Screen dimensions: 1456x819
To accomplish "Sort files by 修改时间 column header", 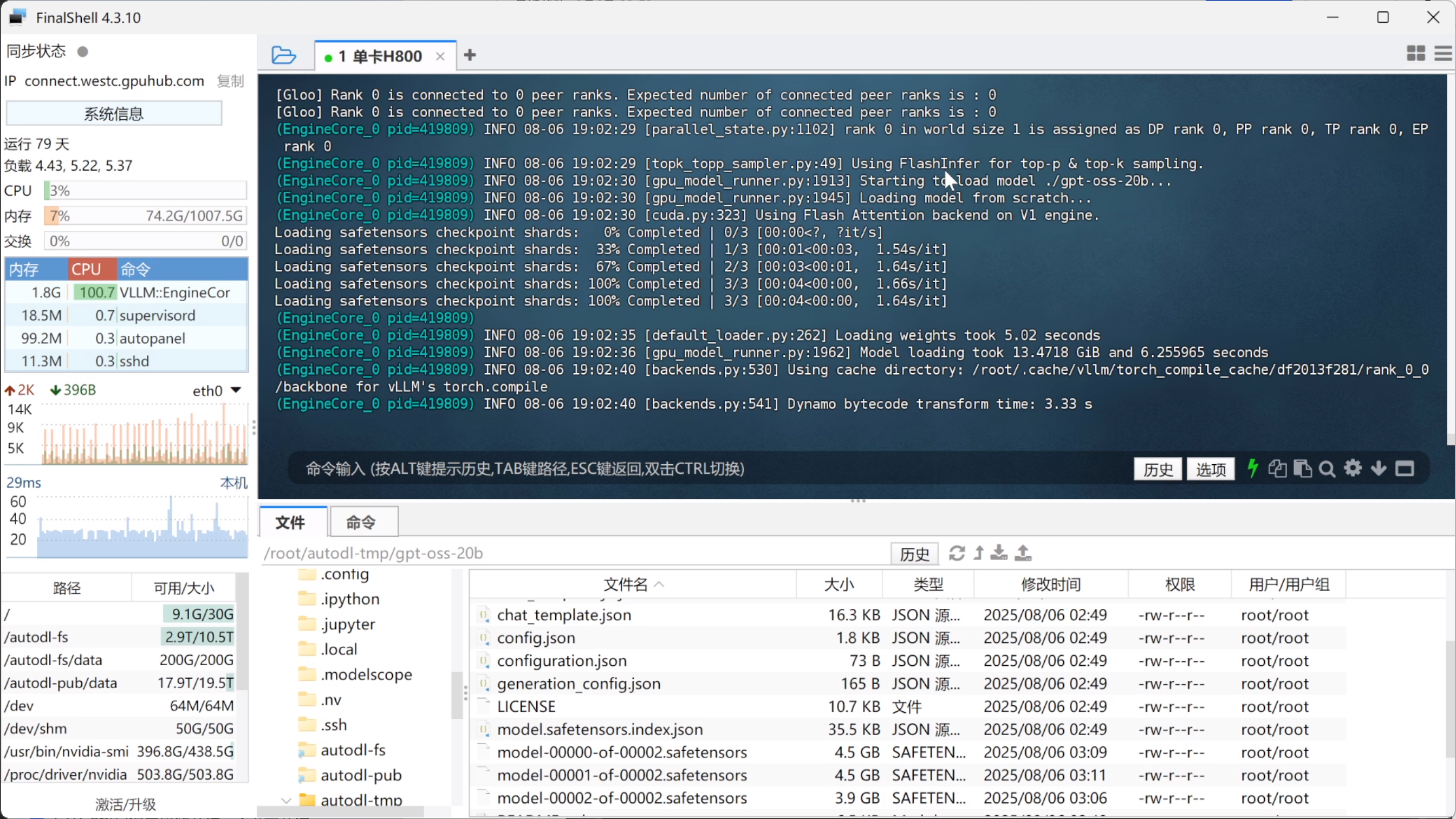I will coord(1051,584).
